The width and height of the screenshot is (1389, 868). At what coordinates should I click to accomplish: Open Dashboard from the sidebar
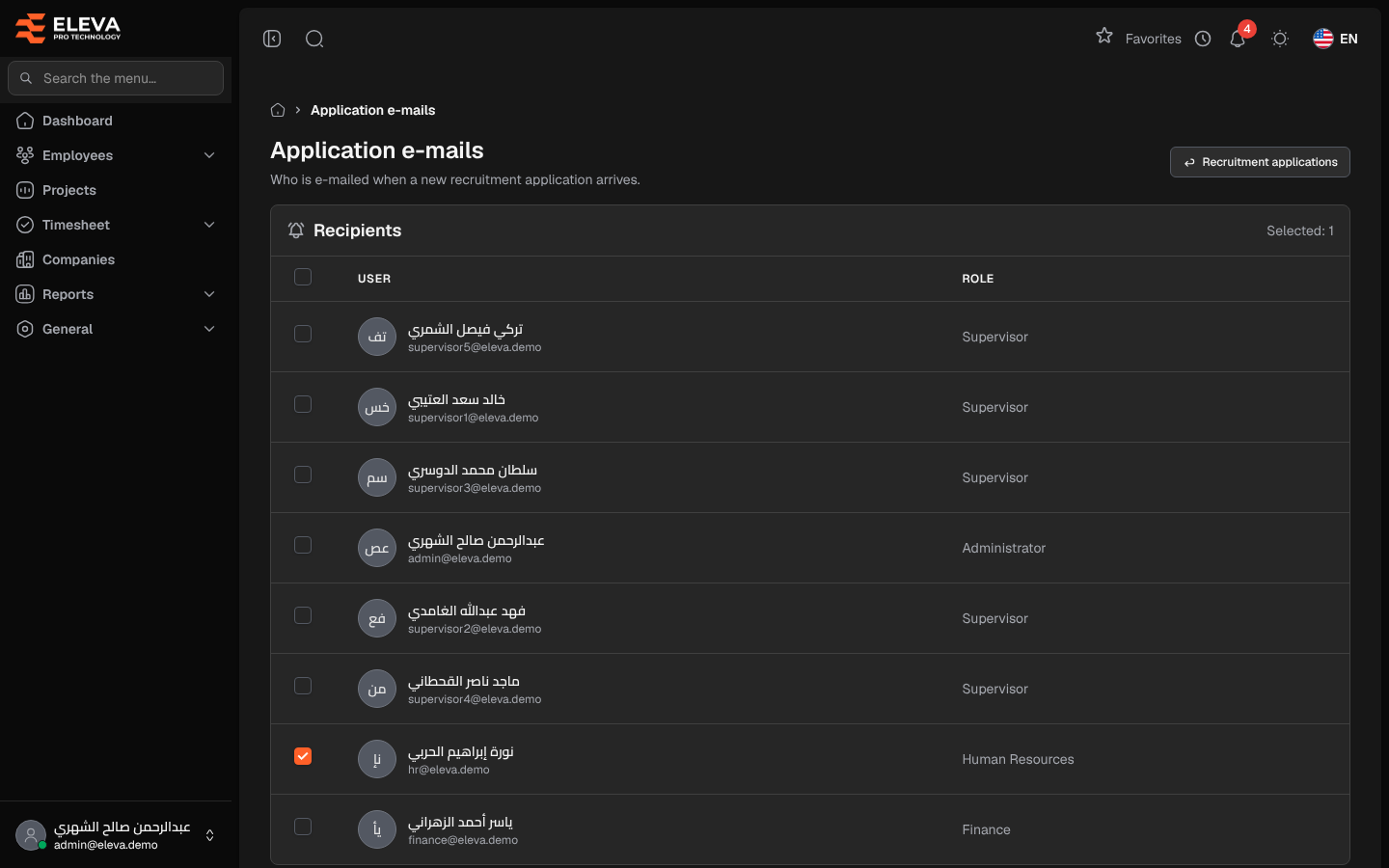(116, 121)
